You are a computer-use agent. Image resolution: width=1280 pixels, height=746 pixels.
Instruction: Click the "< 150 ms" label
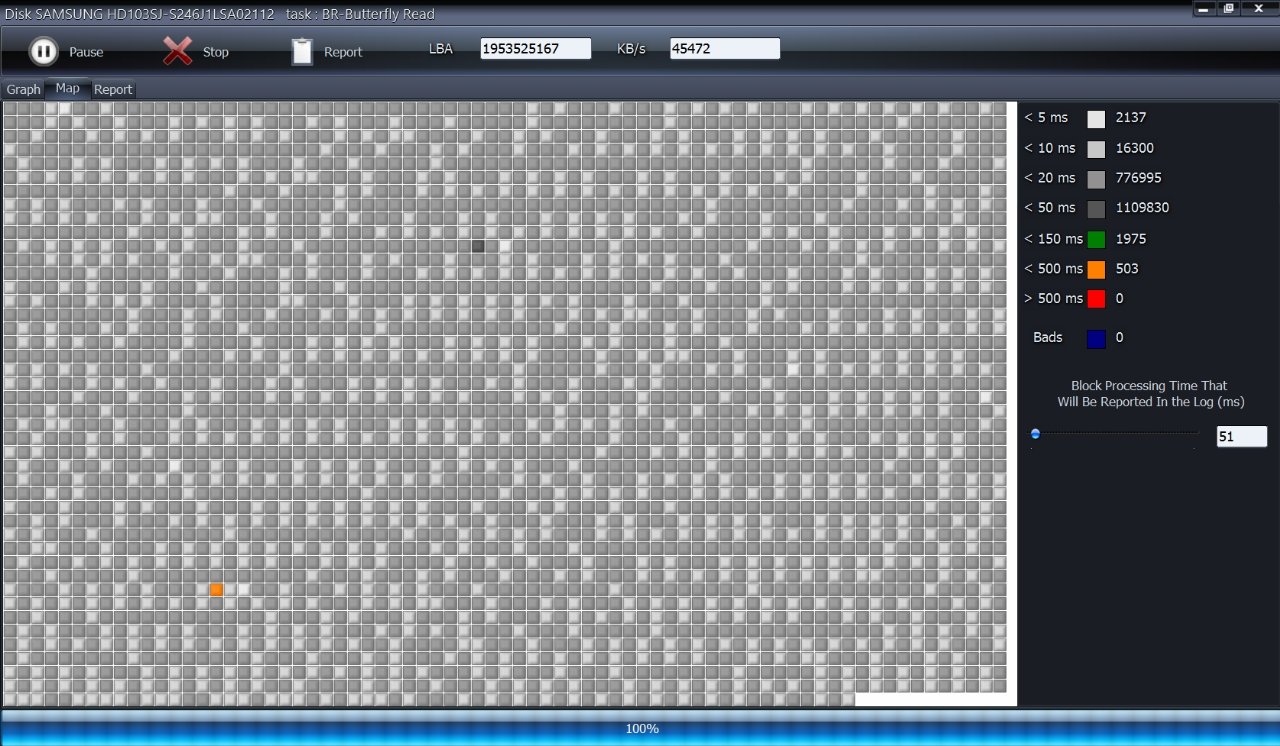1053,239
